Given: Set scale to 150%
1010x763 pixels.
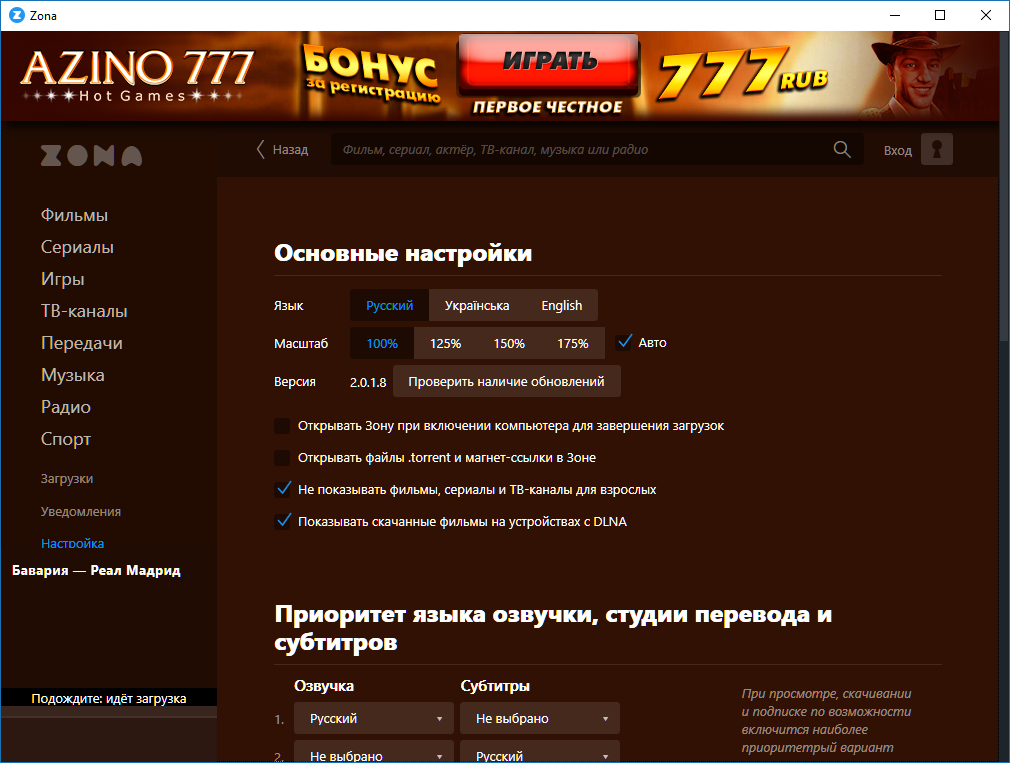Looking at the screenshot, I should pyautogui.click(x=509, y=343).
